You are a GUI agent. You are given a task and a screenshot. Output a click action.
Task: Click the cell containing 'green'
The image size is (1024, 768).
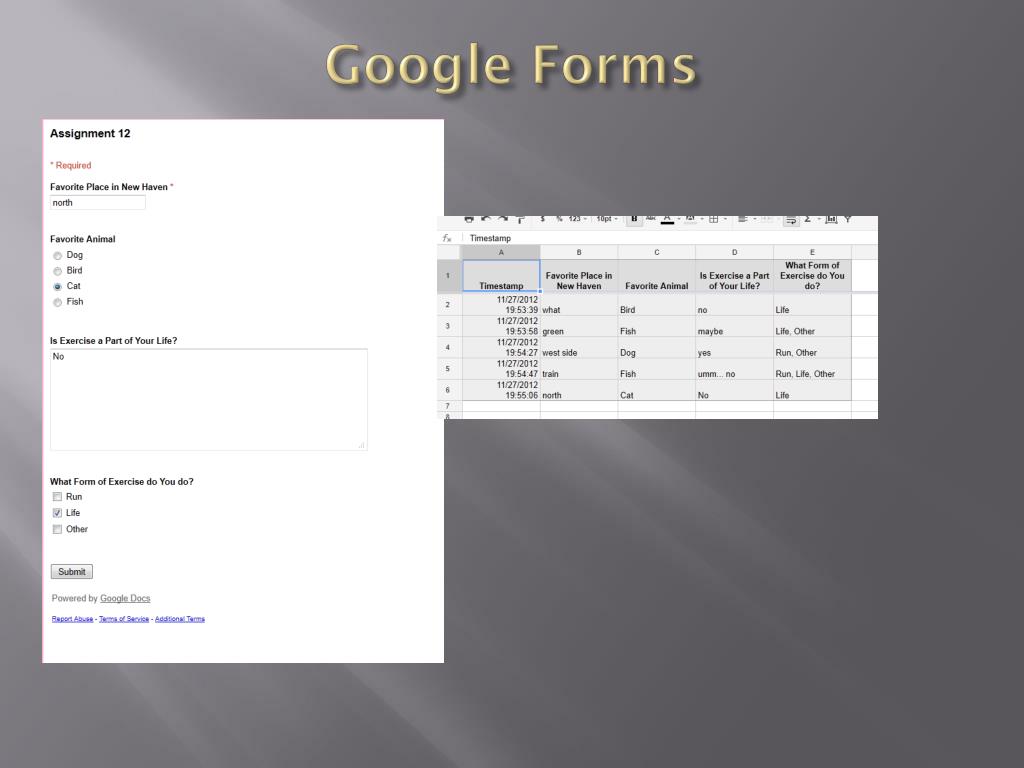[x=579, y=327]
